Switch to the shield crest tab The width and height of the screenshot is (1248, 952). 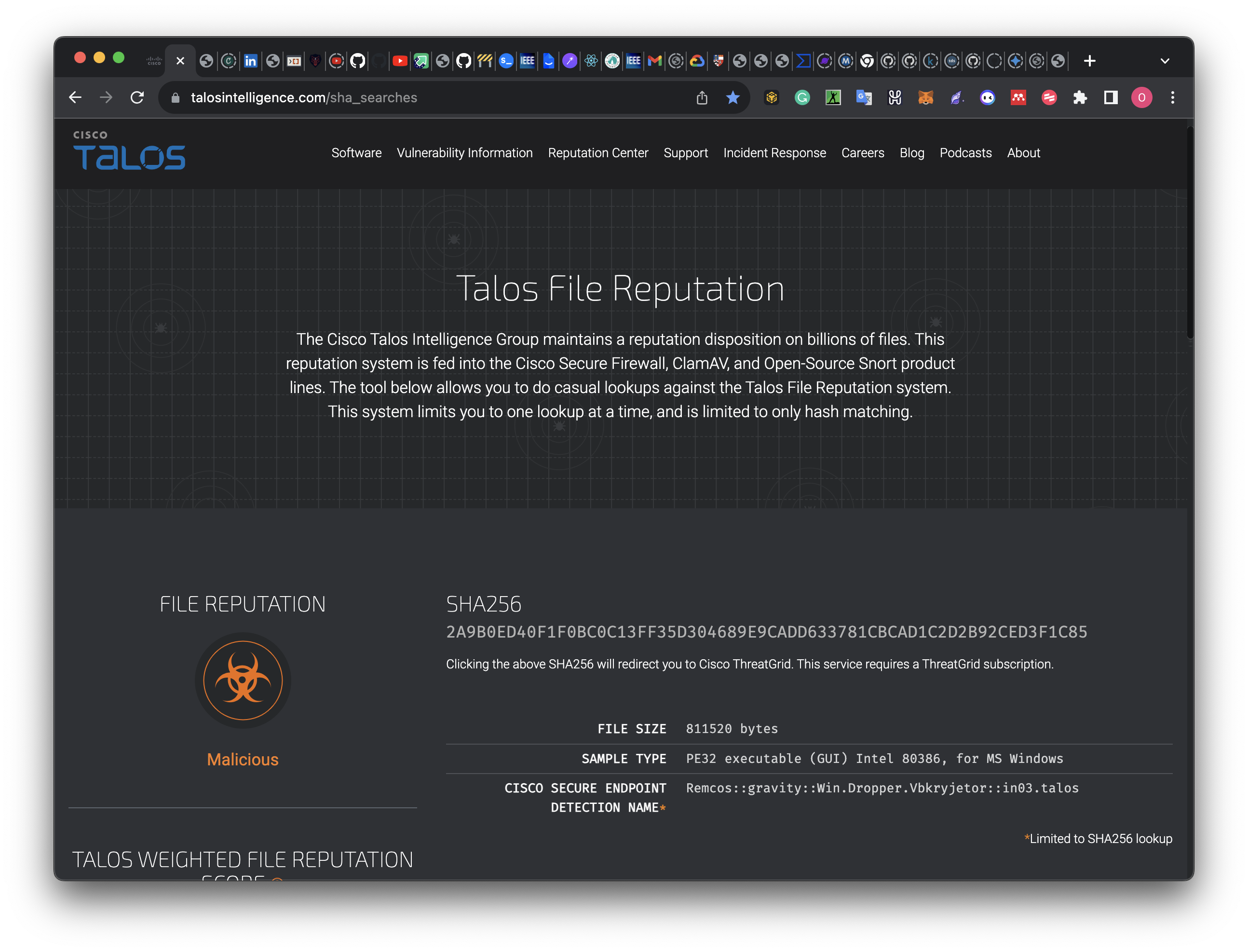pyautogui.click(x=719, y=61)
